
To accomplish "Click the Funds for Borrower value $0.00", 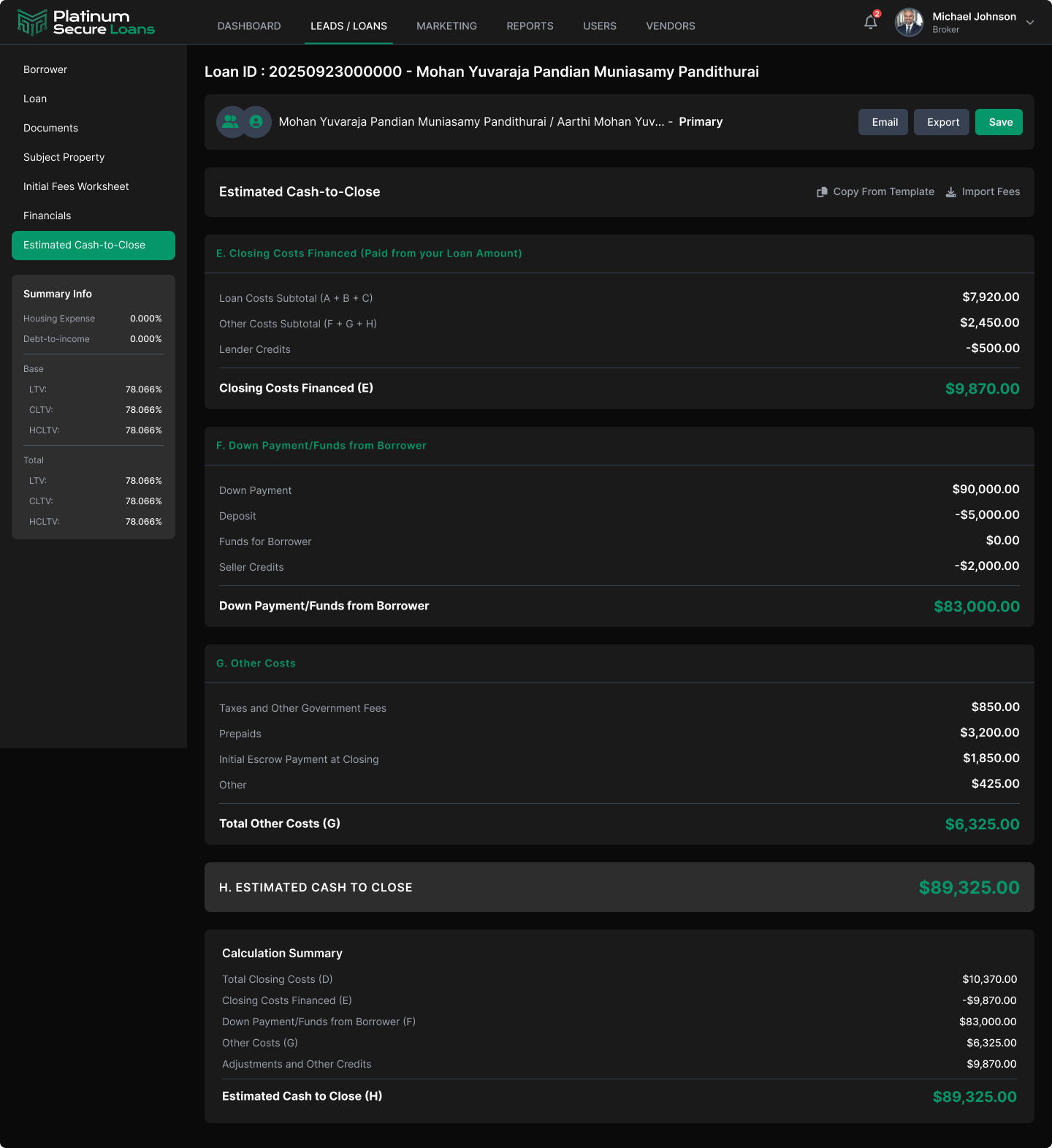I will (1002, 541).
